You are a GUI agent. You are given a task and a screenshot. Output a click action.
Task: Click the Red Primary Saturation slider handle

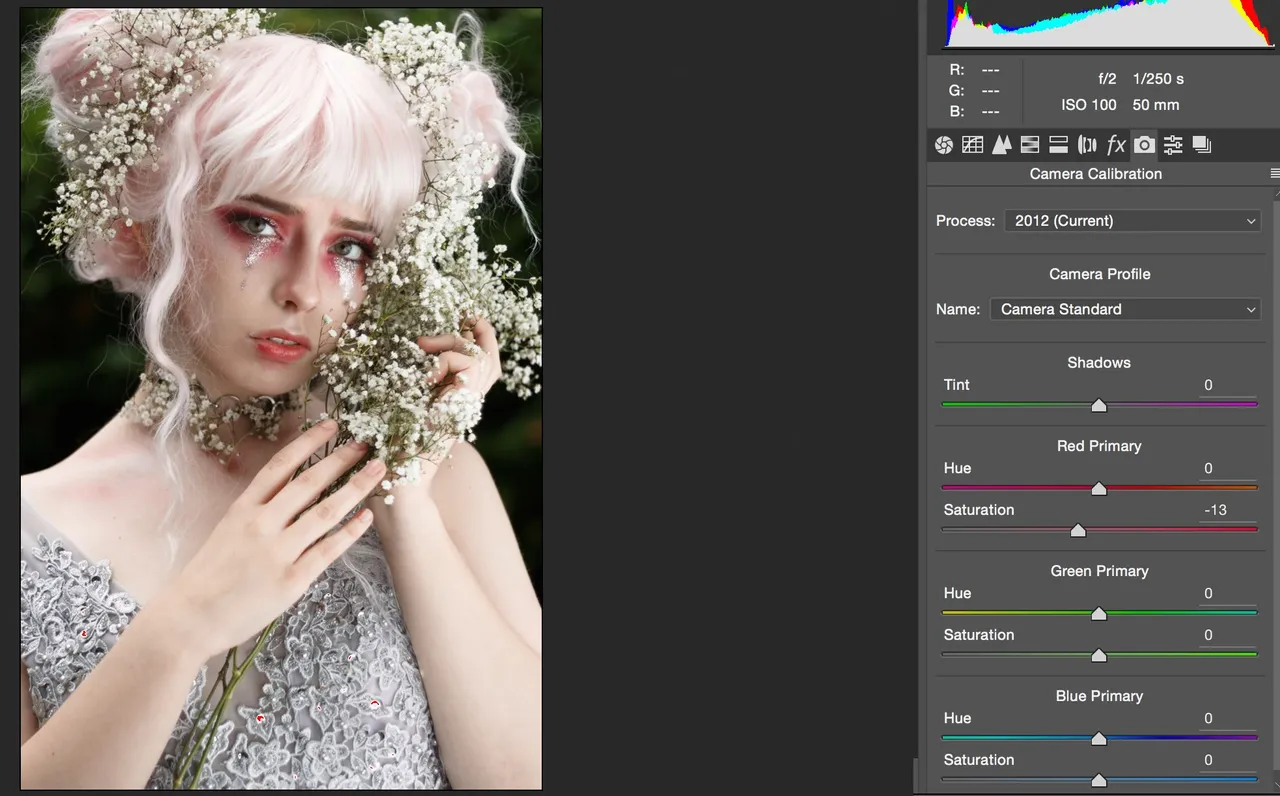tap(1078, 530)
